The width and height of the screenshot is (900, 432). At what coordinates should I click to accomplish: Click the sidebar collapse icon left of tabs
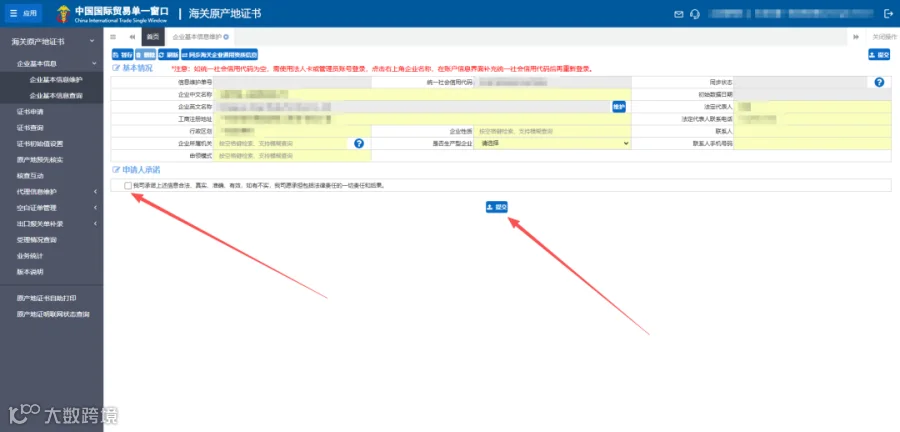point(113,37)
